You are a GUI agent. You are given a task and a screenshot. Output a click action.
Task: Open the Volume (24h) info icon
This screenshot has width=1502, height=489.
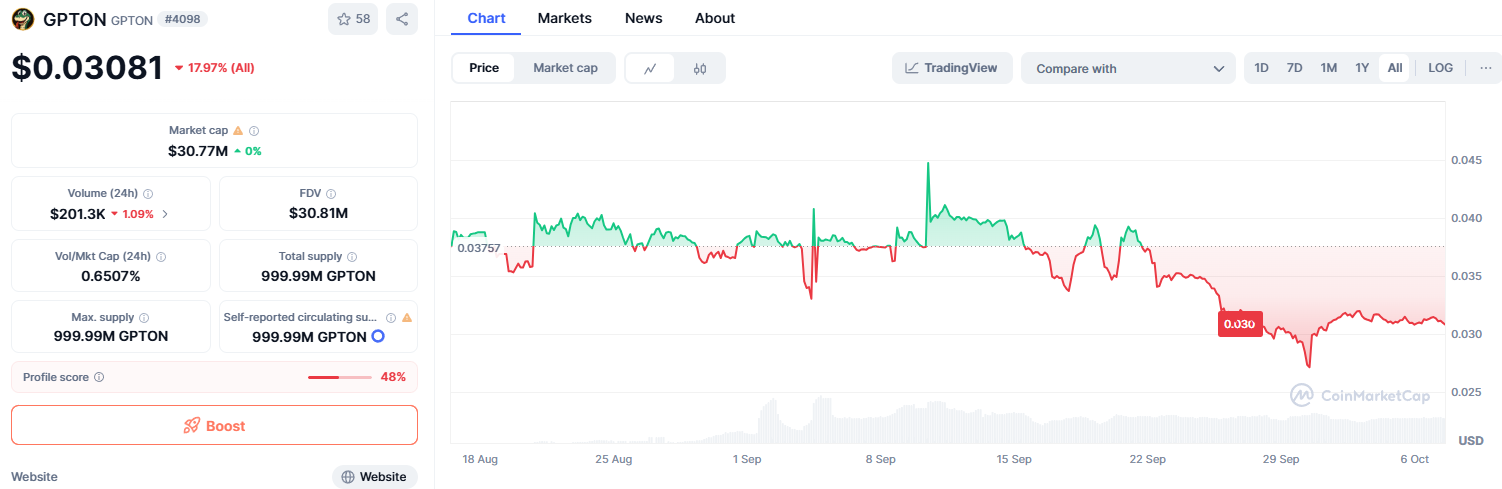(148, 194)
